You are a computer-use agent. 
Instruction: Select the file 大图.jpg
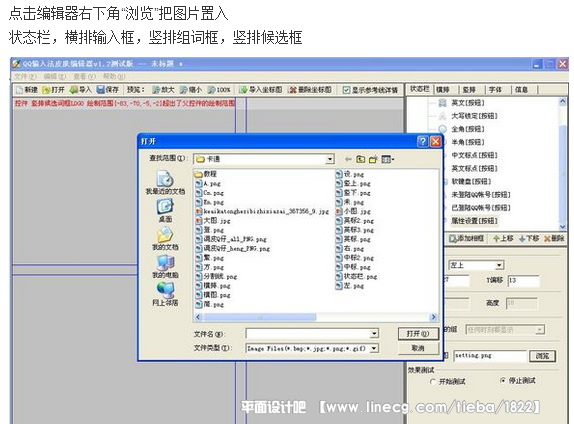(213, 221)
